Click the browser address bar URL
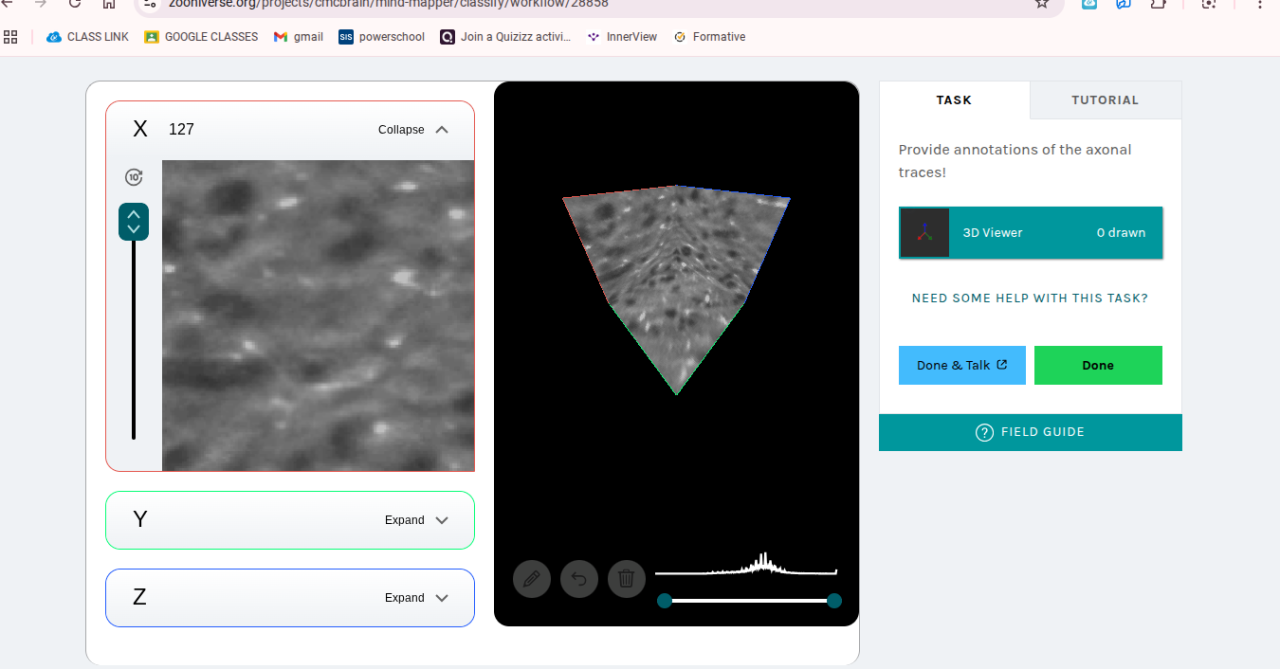The height and width of the screenshot is (669, 1280). (388, 4)
